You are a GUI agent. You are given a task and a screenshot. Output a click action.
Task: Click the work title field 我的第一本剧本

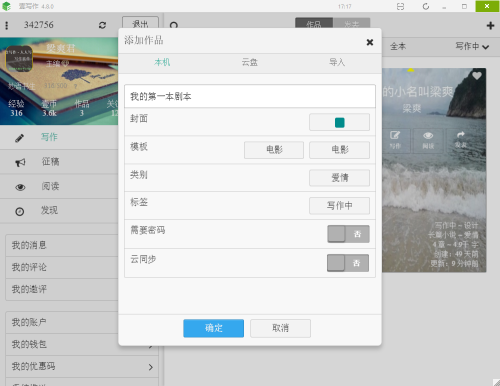[x=250, y=96]
